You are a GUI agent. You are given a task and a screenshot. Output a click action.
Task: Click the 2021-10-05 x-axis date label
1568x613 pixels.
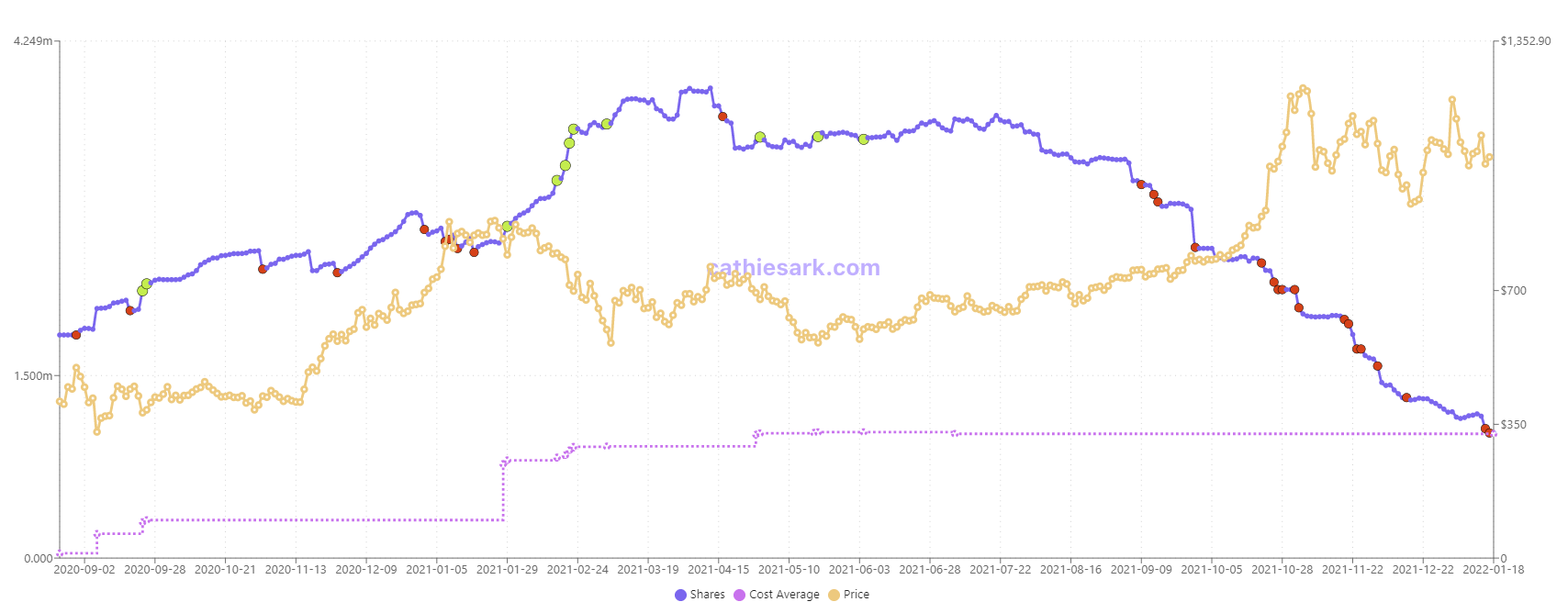coord(1212,570)
